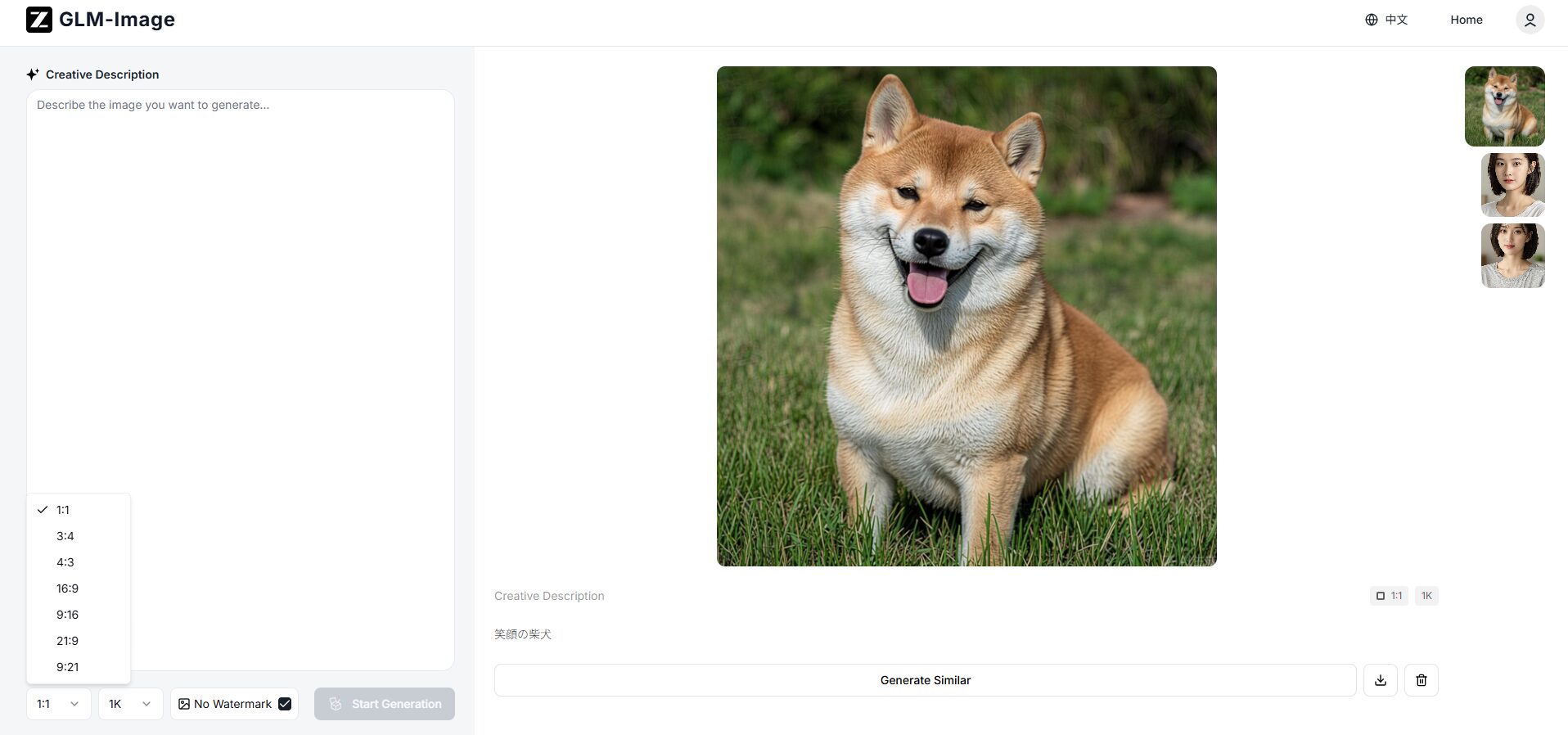Collapse the 1:1 aspect ratio dropdown

58,704
